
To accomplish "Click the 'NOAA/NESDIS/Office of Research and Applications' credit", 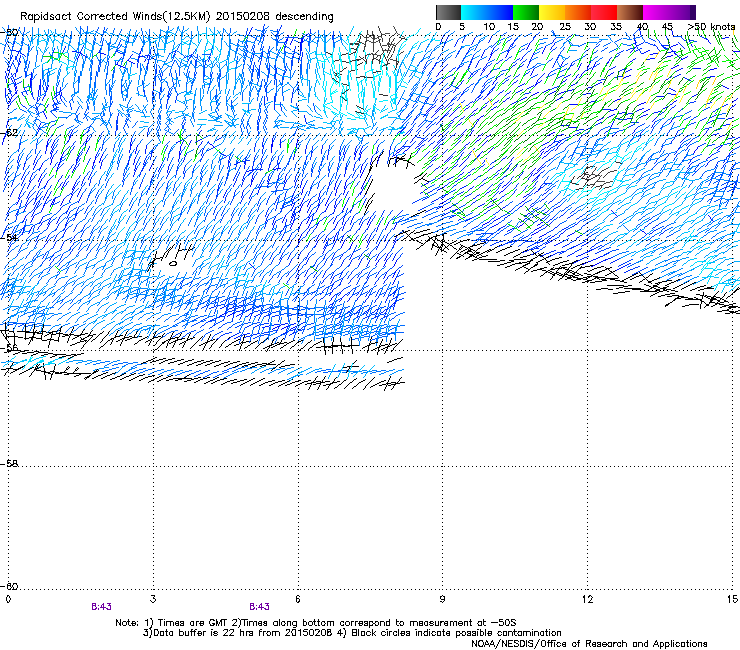I will (589, 644).
